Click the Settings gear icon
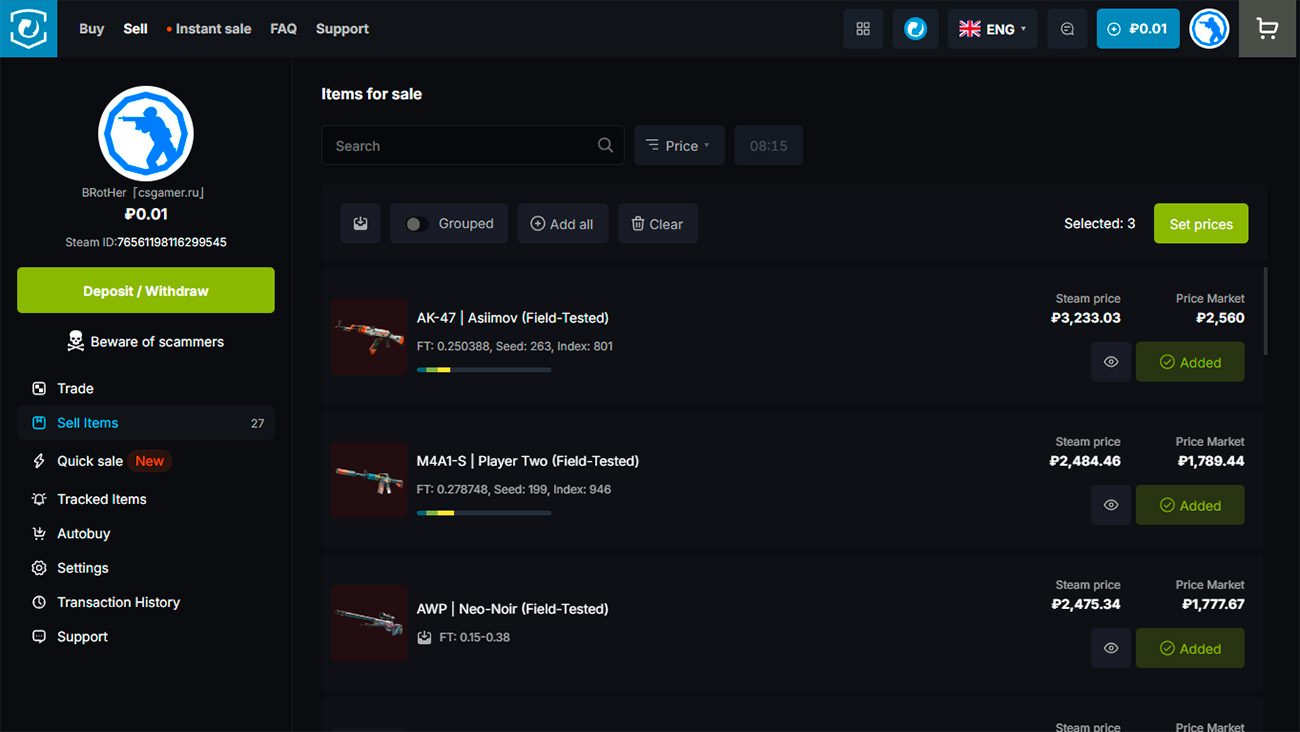 [39, 568]
